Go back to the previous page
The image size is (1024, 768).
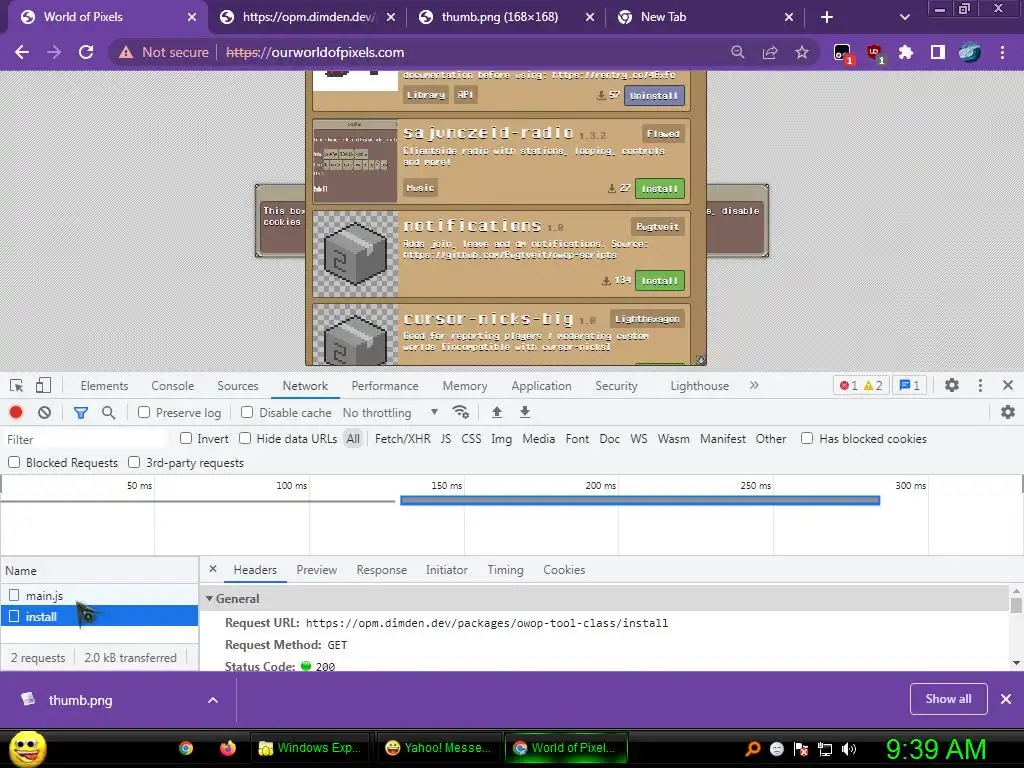pyautogui.click(x=22, y=52)
